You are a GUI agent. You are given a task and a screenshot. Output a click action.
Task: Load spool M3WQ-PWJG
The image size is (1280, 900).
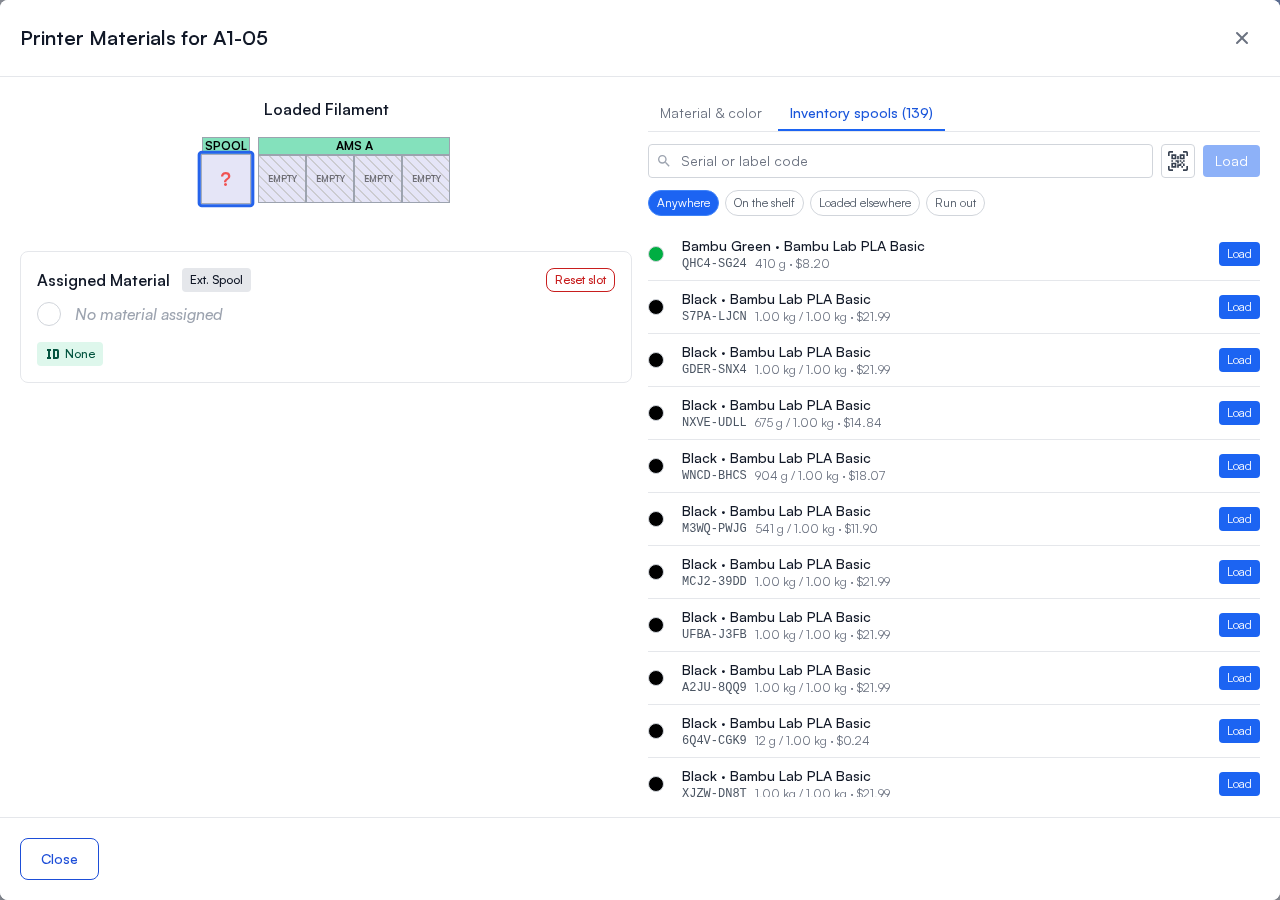1239,519
